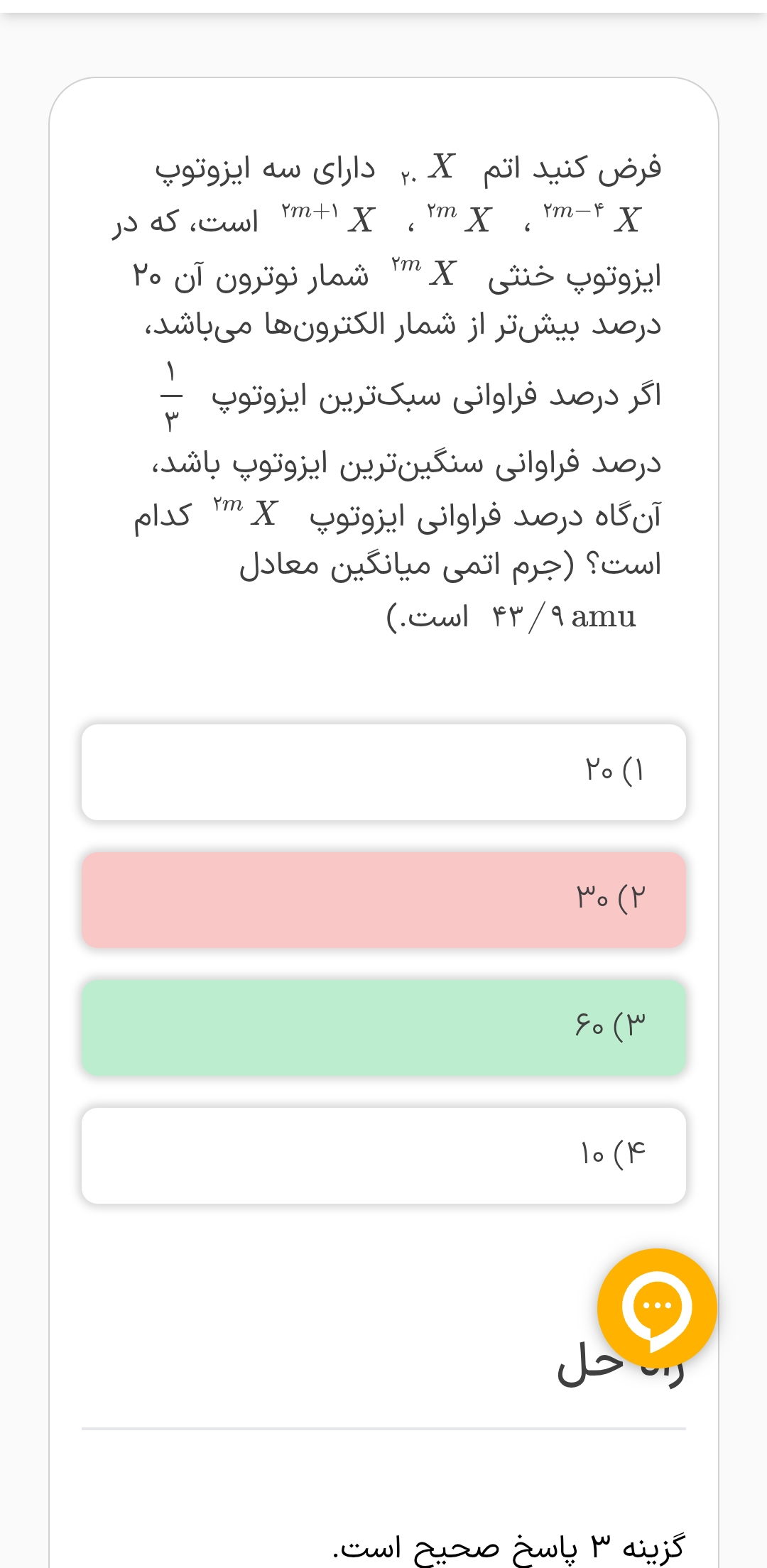The image size is (767, 1568).
Task: Select the green-highlighted option 3 (۶۰)
Action: tap(383, 1028)
